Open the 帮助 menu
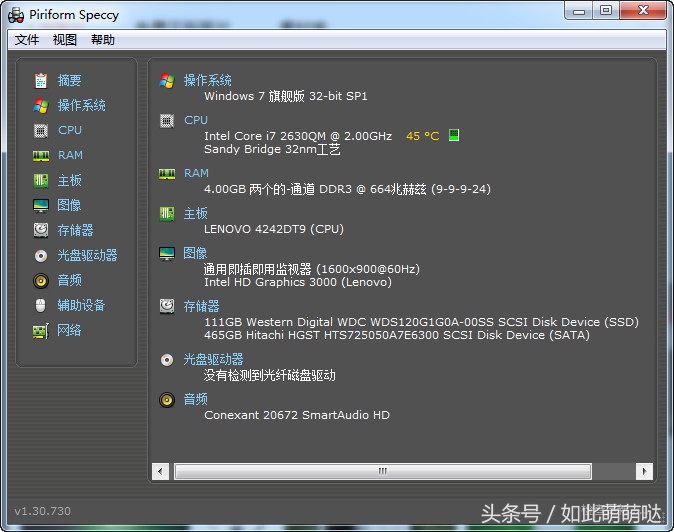The image size is (674, 532). [103, 40]
